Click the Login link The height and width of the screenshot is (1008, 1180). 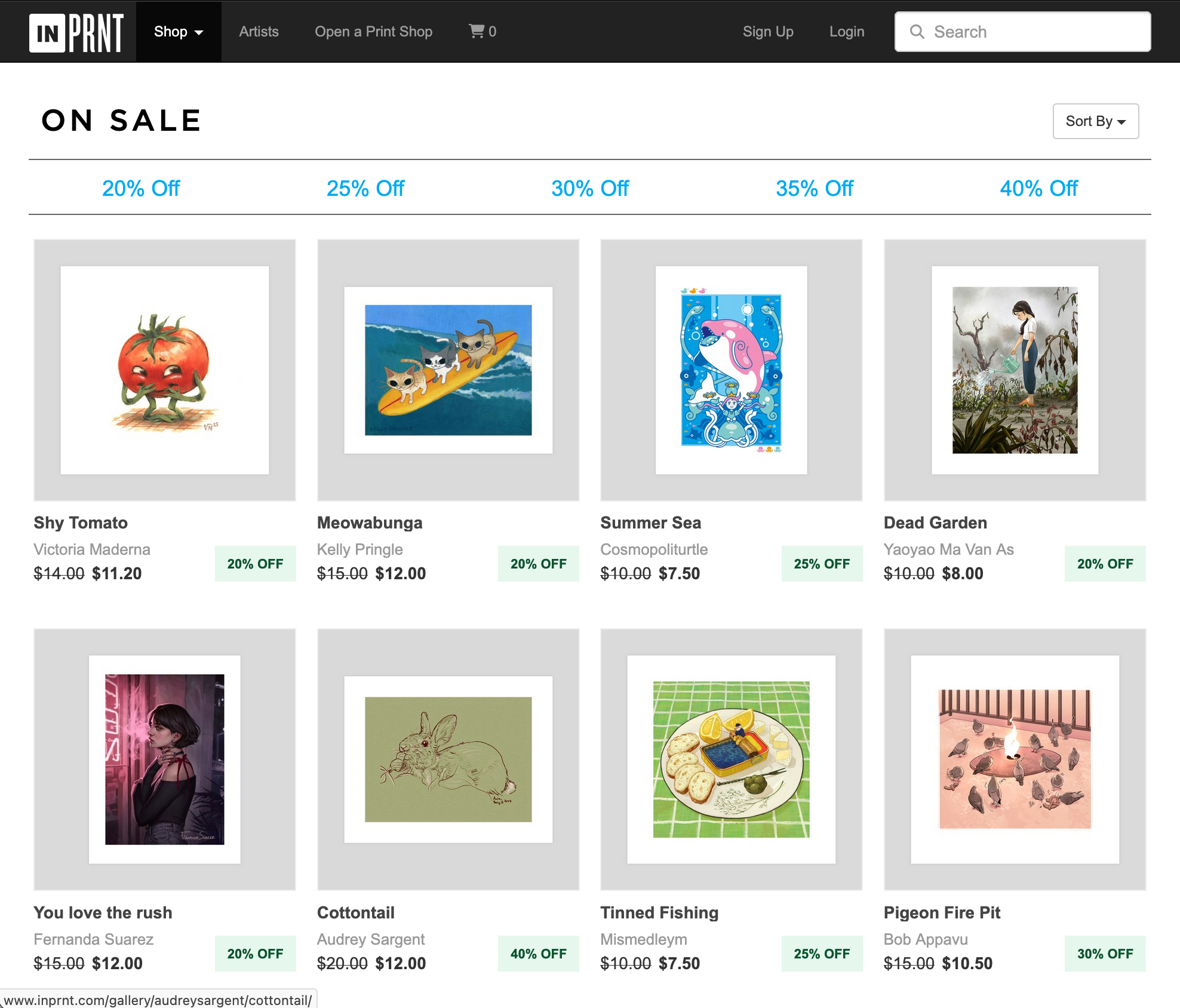coord(846,32)
